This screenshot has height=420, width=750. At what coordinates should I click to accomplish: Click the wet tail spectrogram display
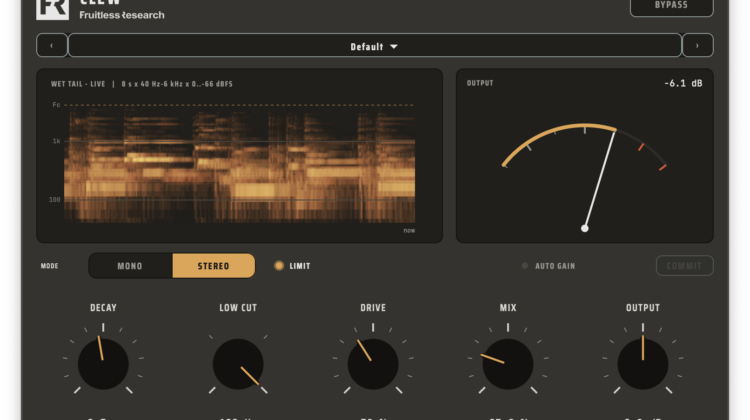tap(239, 165)
